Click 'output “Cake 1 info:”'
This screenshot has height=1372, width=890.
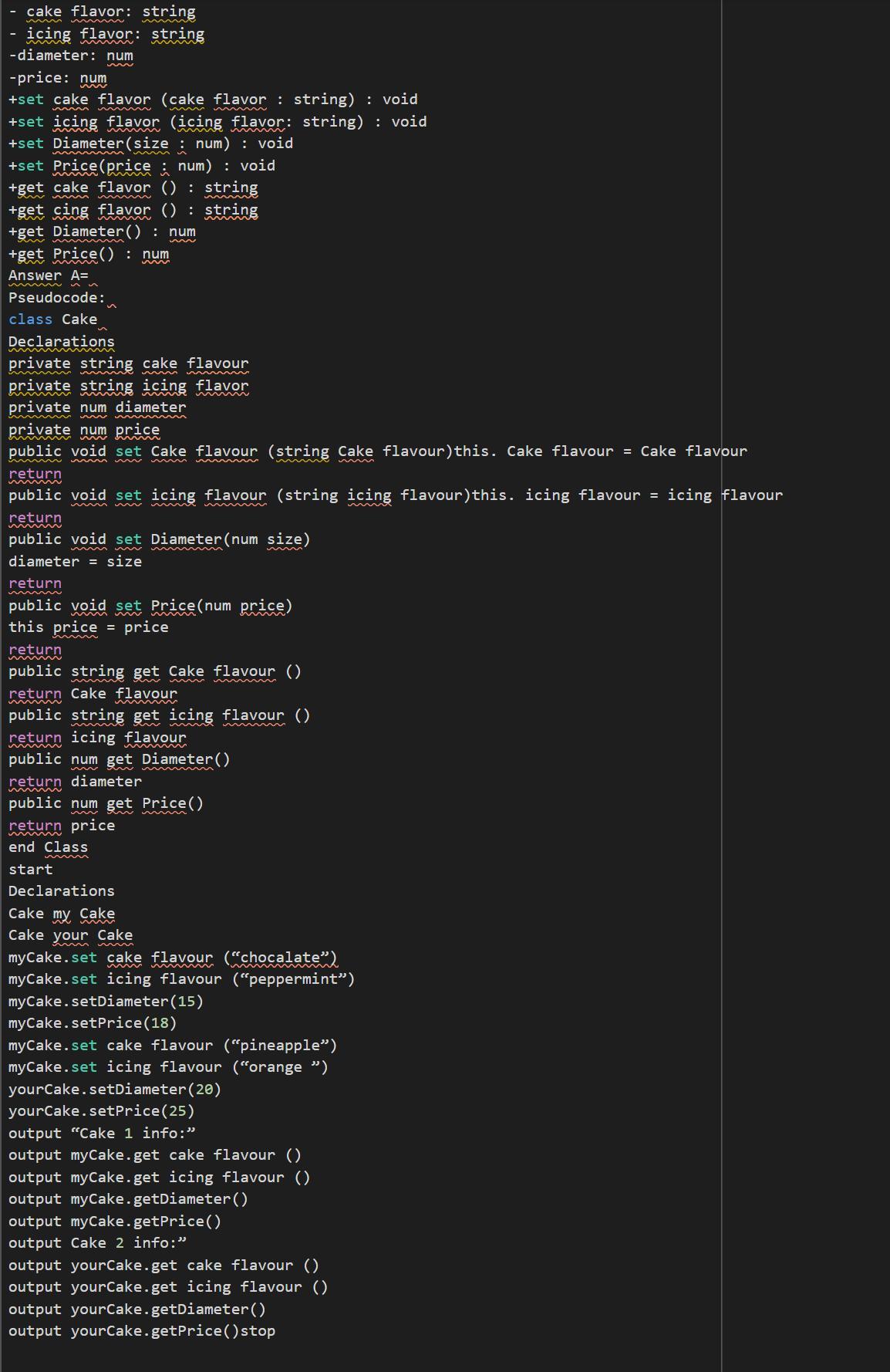(103, 1134)
